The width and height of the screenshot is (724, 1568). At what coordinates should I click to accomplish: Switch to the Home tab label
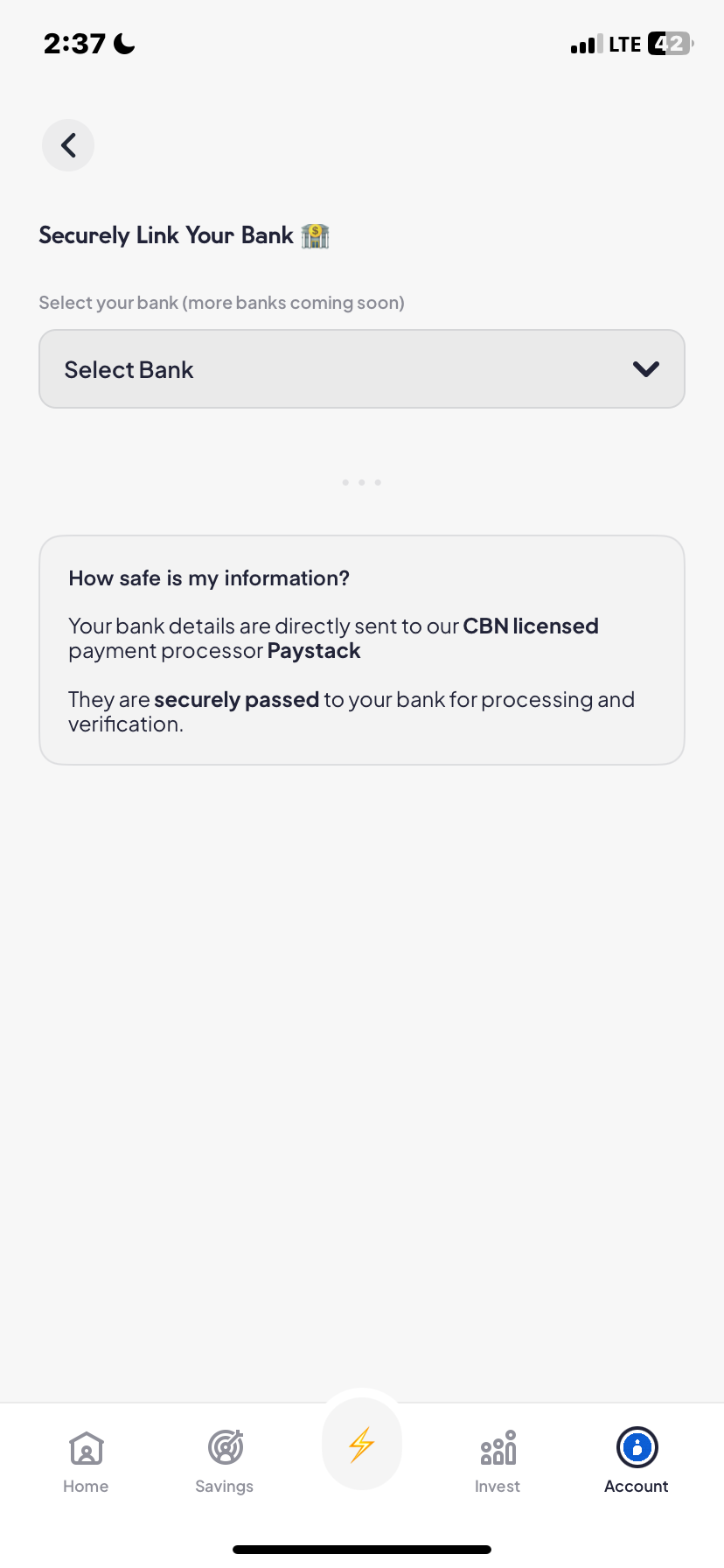[x=86, y=1487]
